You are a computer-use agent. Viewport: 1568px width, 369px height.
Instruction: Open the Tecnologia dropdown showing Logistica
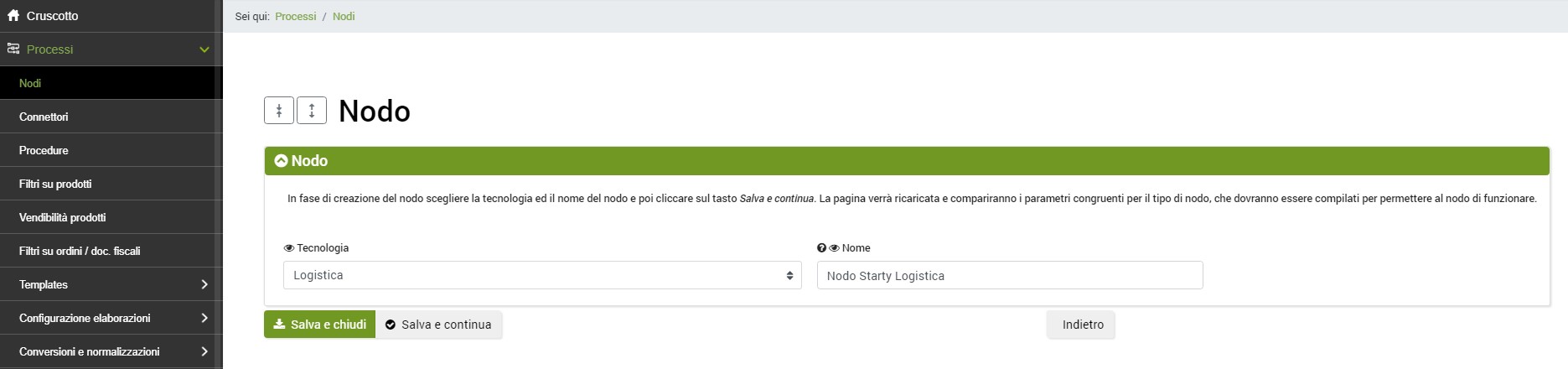(x=542, y=275)
